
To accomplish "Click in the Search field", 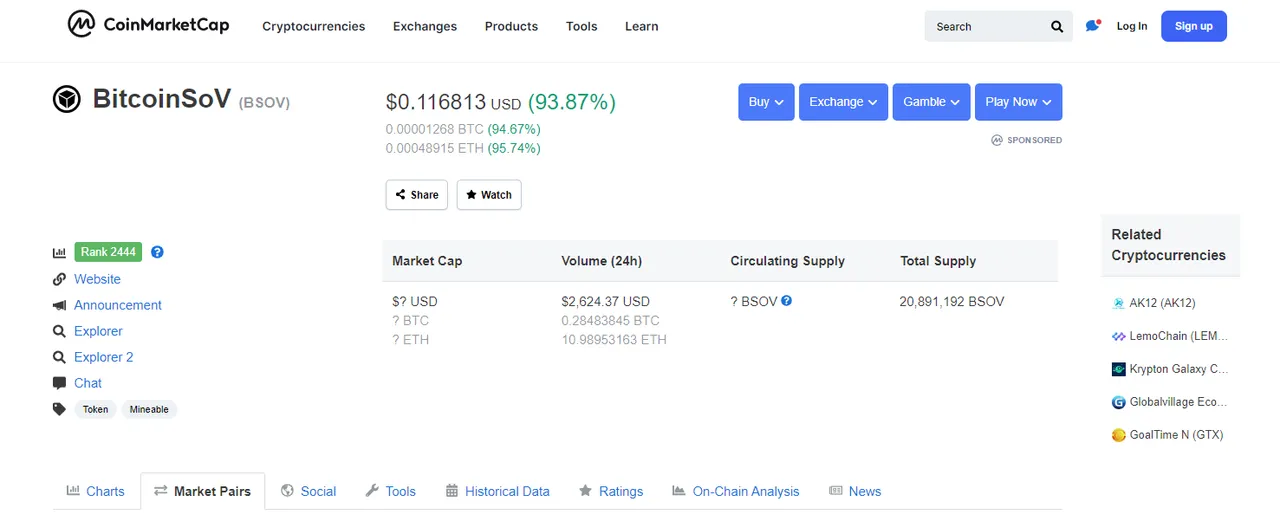I will 985,27.
